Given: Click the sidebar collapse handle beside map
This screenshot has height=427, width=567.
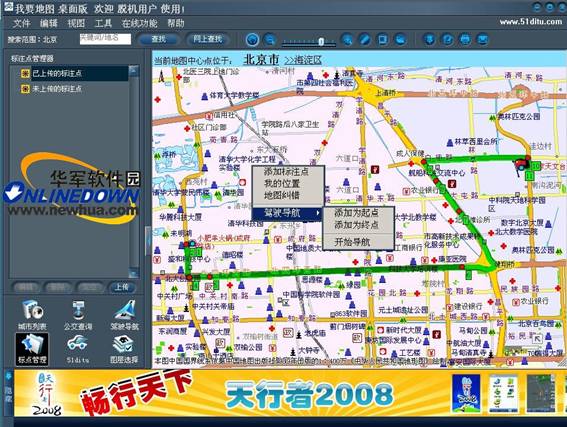Looking at the screenshot, I should (148, 240).
